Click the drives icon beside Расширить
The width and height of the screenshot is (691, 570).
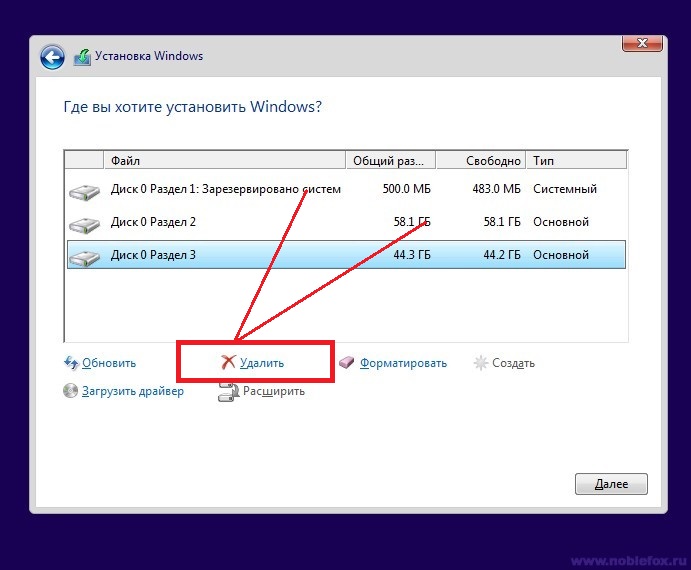tap(228, 392)
